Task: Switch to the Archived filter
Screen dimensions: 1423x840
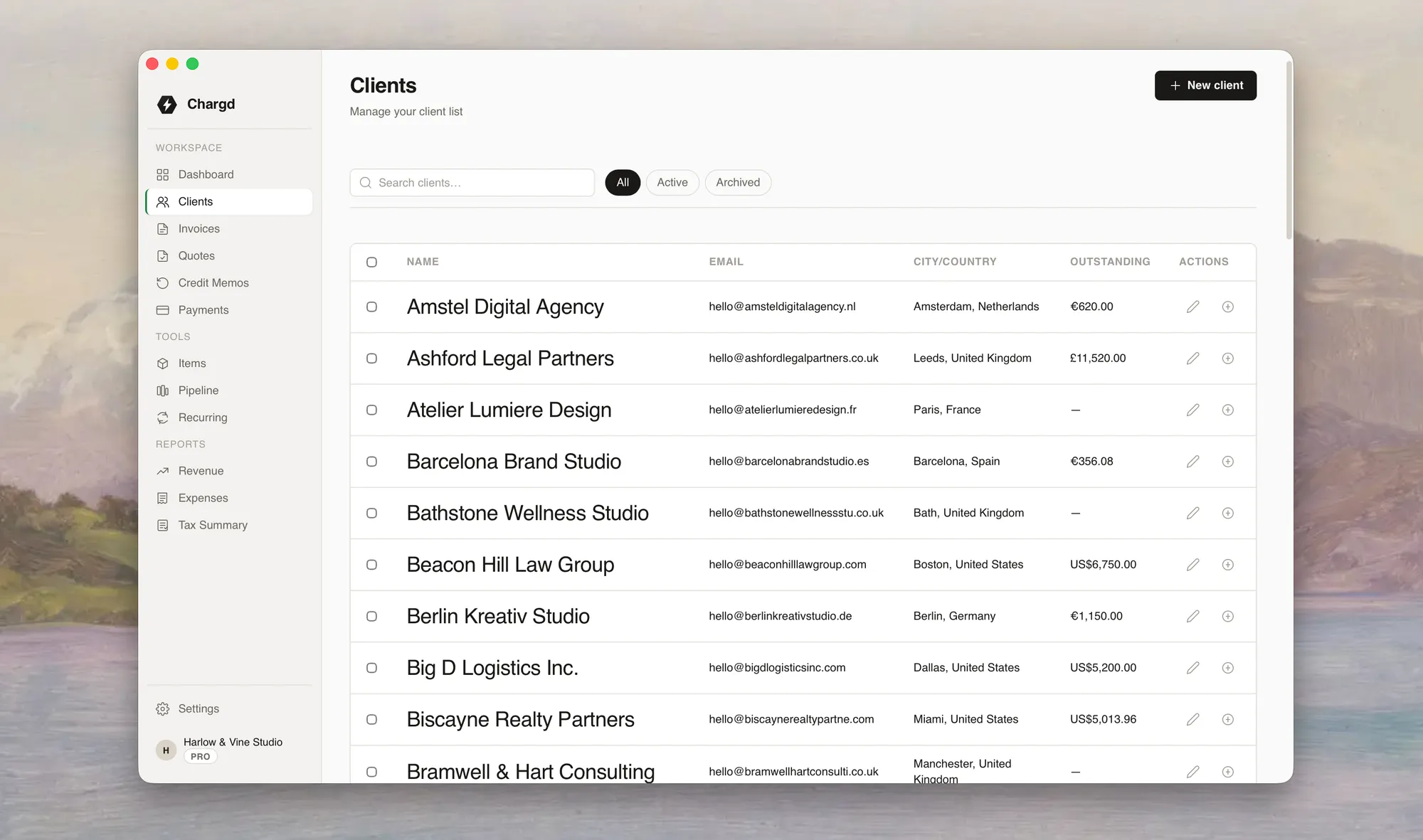Action: point(738,183)
